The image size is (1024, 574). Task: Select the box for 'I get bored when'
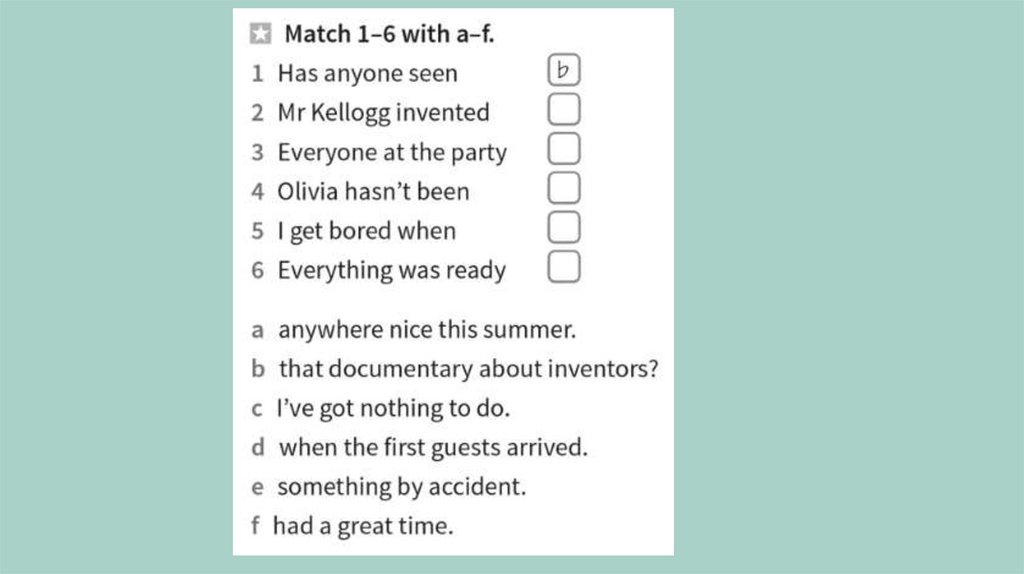coord(564,228)
